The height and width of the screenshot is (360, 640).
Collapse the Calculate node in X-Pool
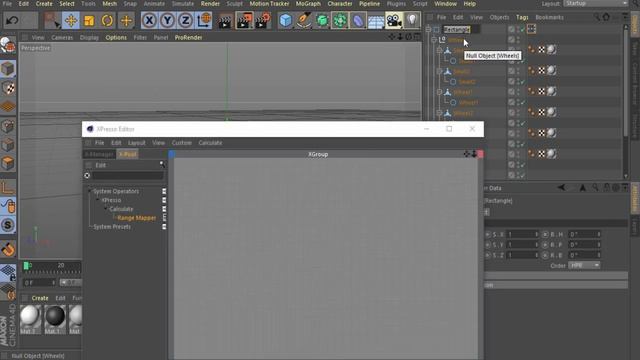(x=106, y=209)
